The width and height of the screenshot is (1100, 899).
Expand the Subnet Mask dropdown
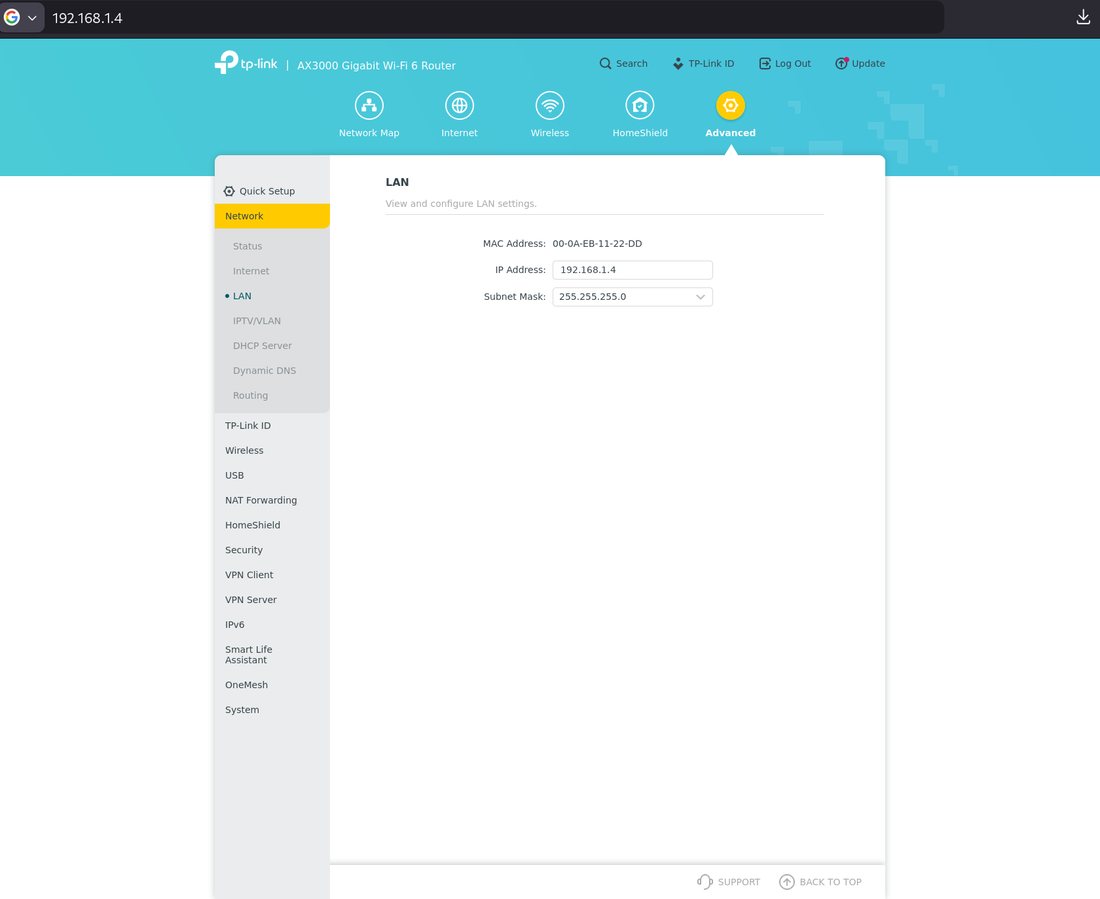633,297
